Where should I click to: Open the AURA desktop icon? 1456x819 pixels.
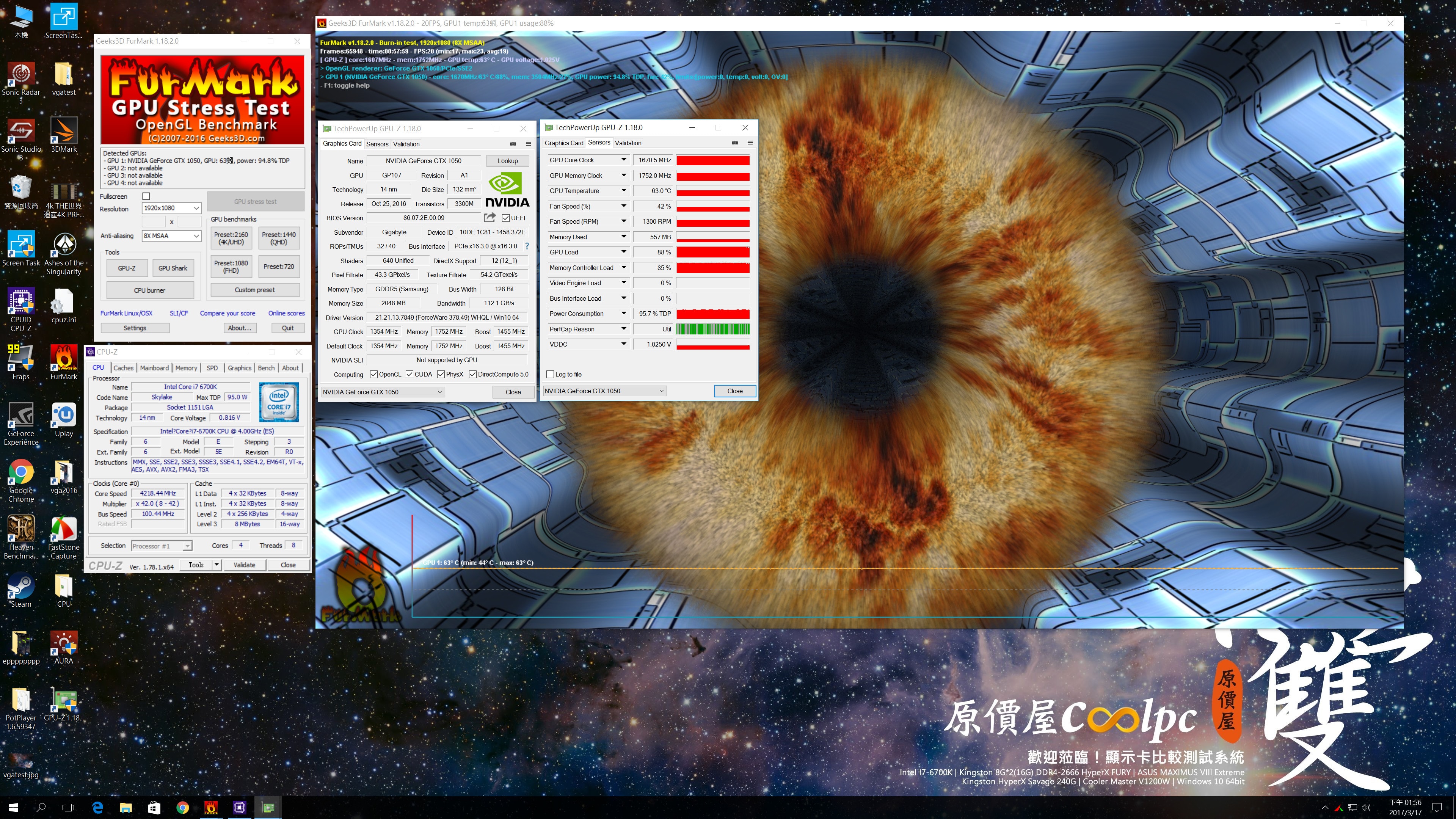tap(64, 646)
